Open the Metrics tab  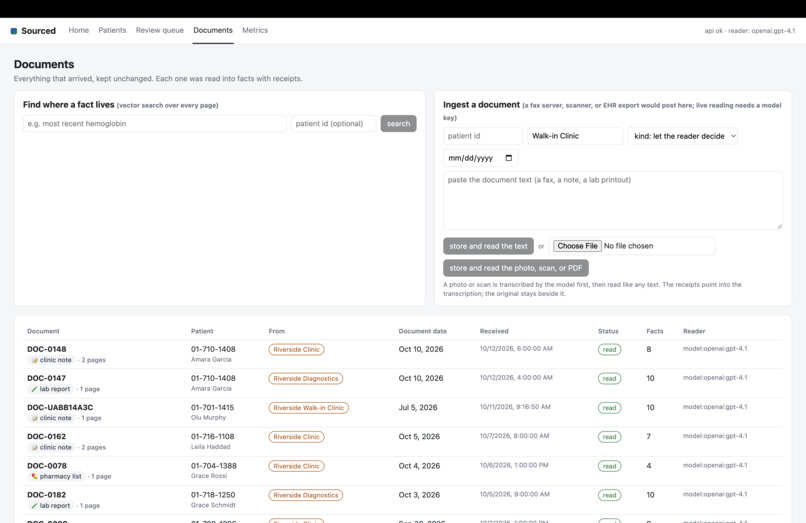point(255,30)
